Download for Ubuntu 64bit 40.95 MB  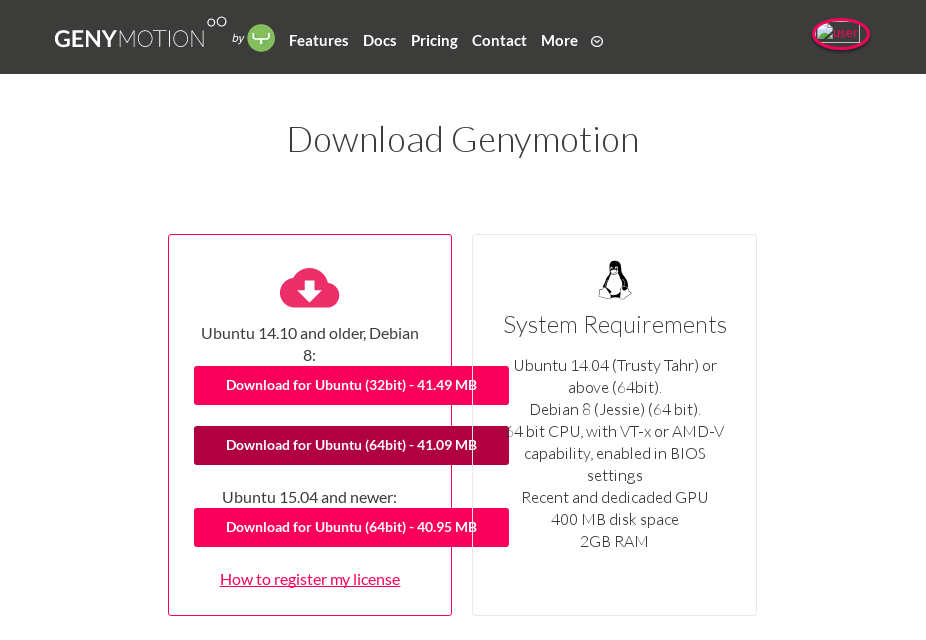[351, 527]
